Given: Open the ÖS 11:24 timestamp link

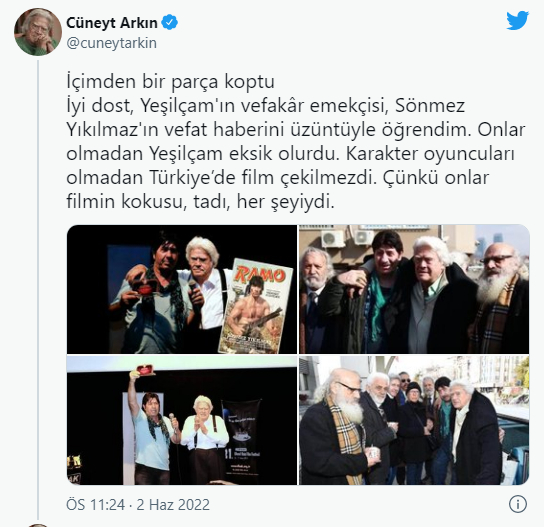Looking at the screenshot, I should click(x=95, y=504).
